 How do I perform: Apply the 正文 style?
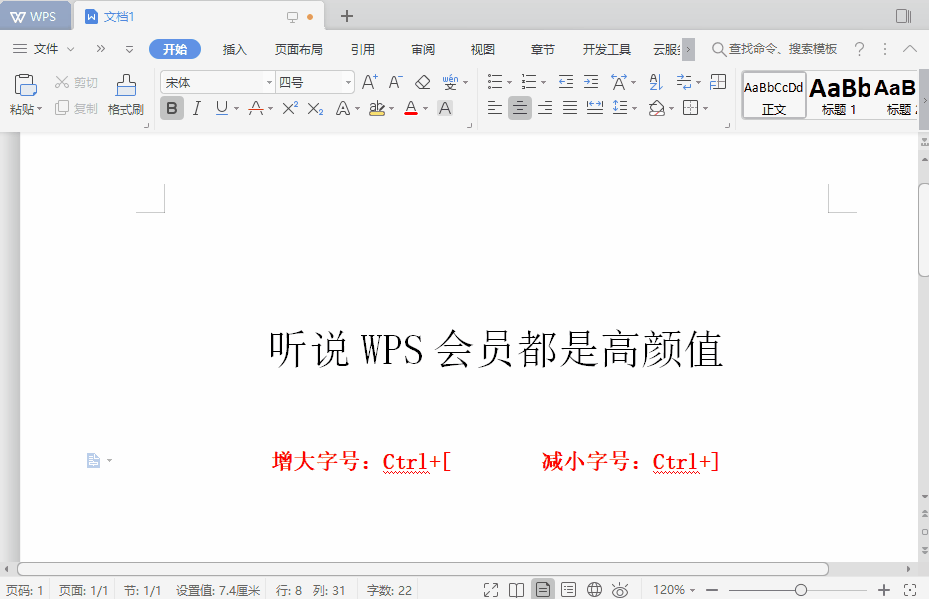774,95
